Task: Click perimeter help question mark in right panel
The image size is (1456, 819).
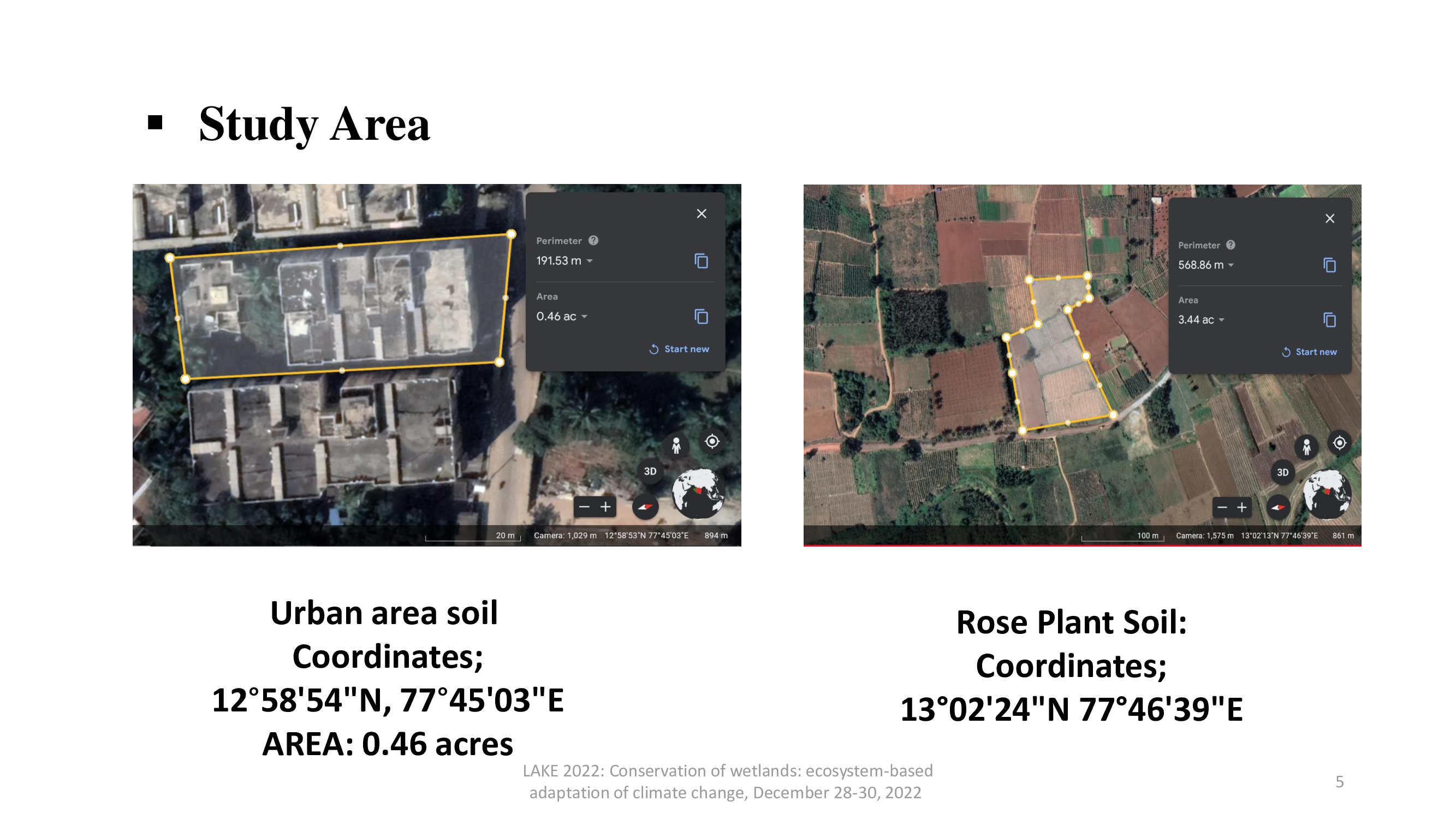Action: [1231, 245]
